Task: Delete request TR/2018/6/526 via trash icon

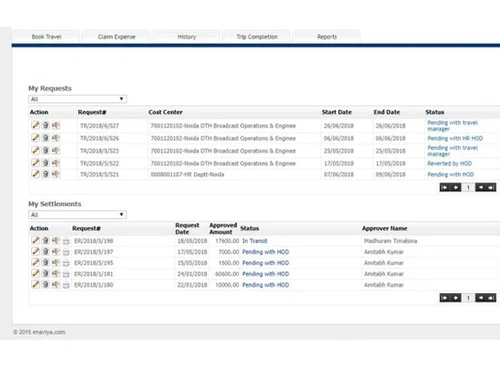Action: [x=46, y=138]
